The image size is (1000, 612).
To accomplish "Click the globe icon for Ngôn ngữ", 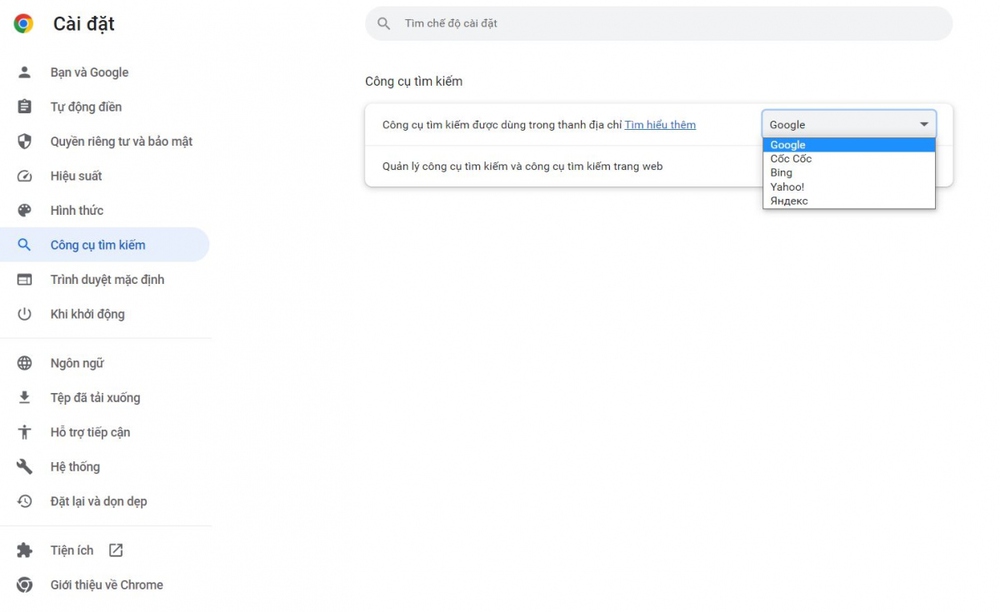I will [x=24, y=363].
